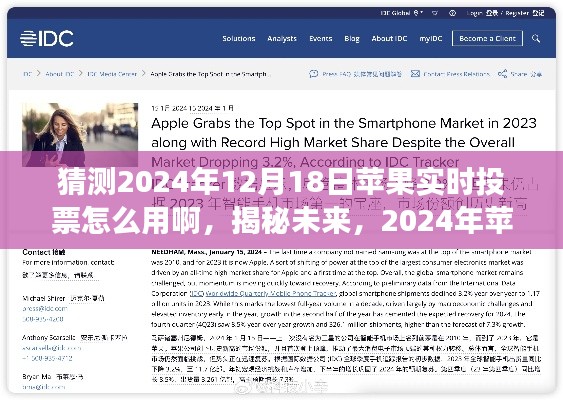563x400 pixels.
Task: Select the 'Contact' sidebar heading
Action: tap(44, 252)
